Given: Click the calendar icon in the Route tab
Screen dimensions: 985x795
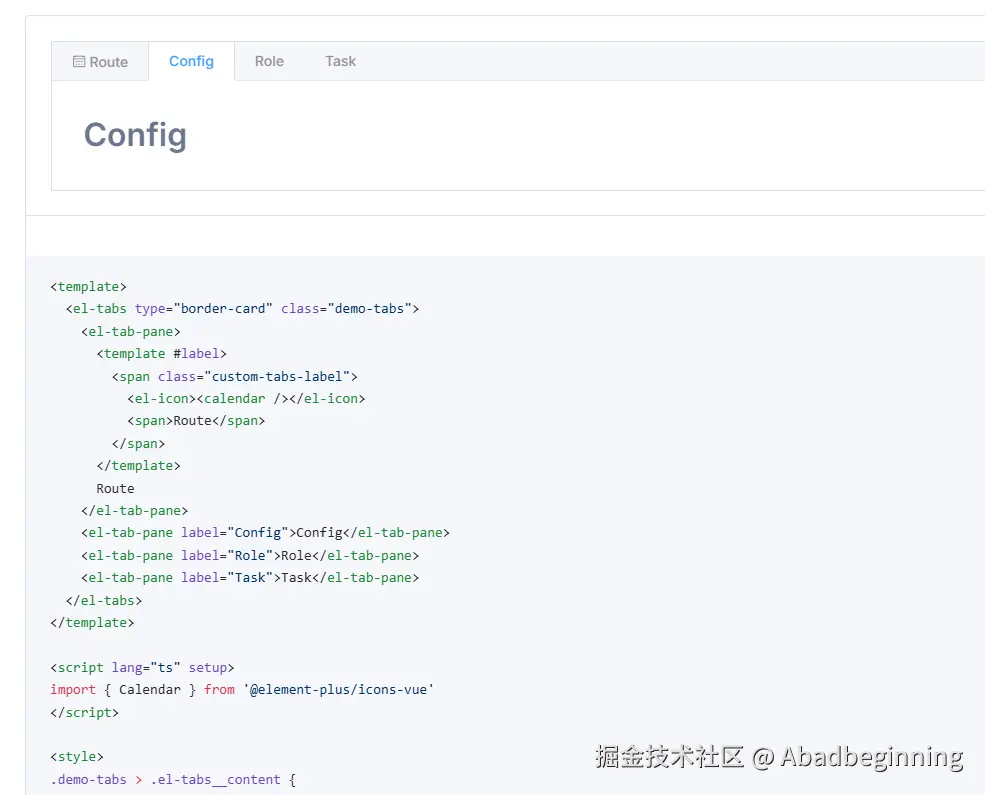Looking at the screenshot, I should (x=79, y=62).
